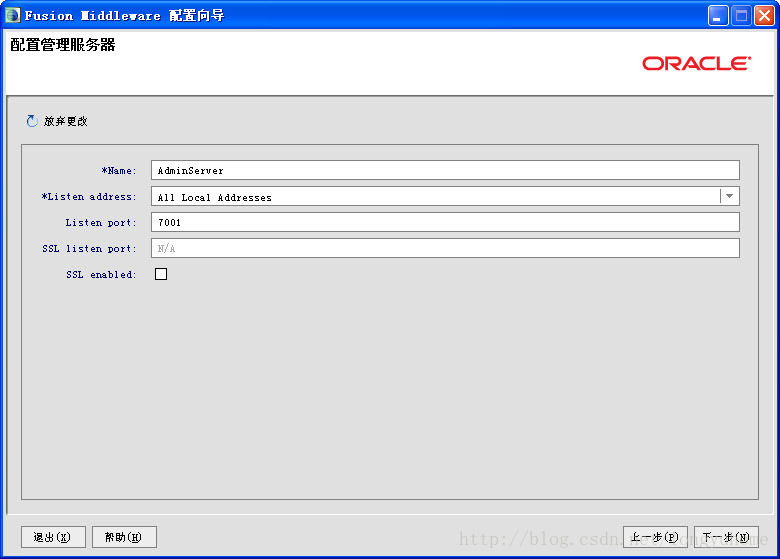This screenshot has height=559, width=780.
Task: Click the Oracle logo
Action: click(x=696, y=63)
